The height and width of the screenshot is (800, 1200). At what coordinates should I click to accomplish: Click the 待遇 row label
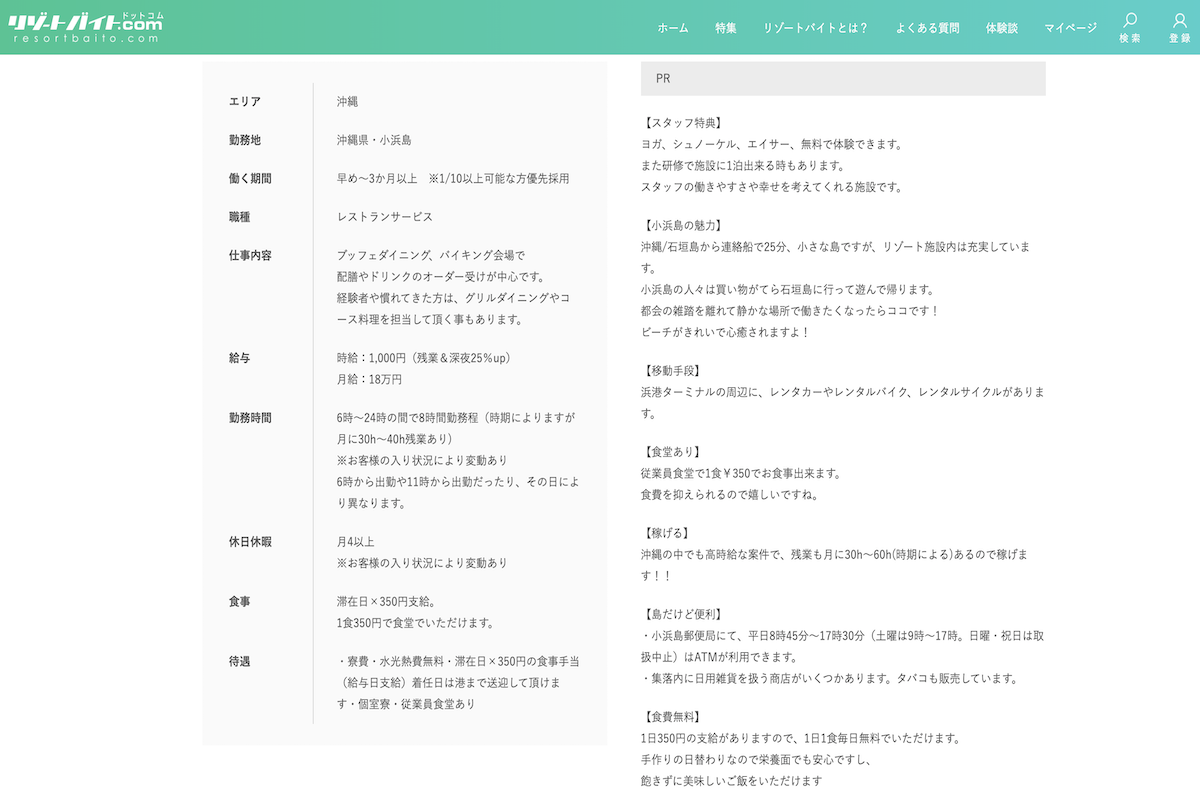(239, 661)
